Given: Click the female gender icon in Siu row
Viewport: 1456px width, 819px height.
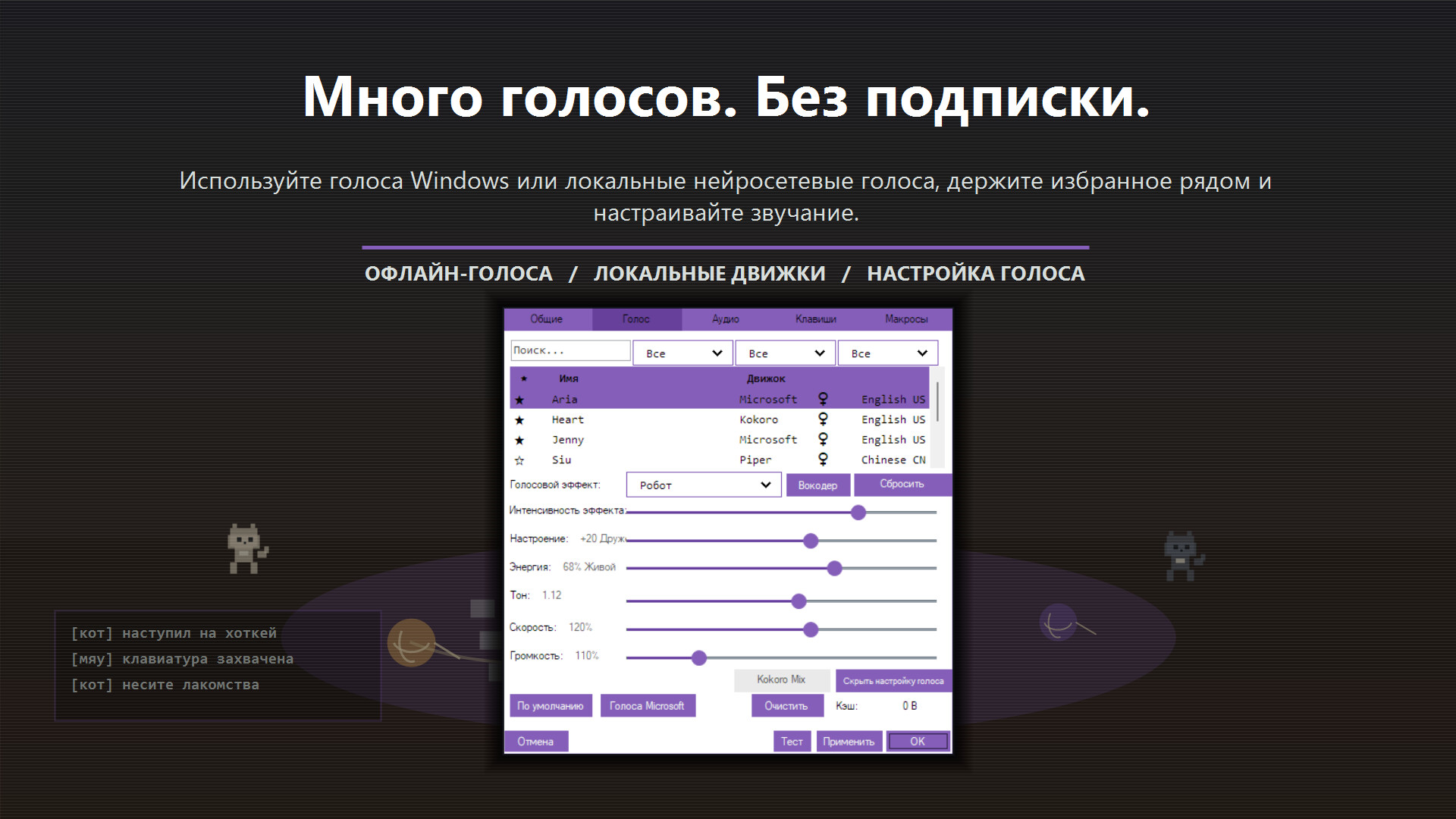Looking at the screenshot, I should click(x=823, y=459).
